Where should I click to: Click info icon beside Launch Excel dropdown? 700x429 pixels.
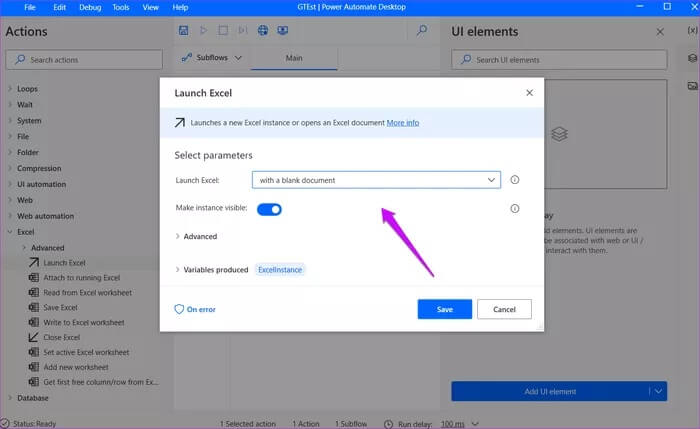(514, 180)
